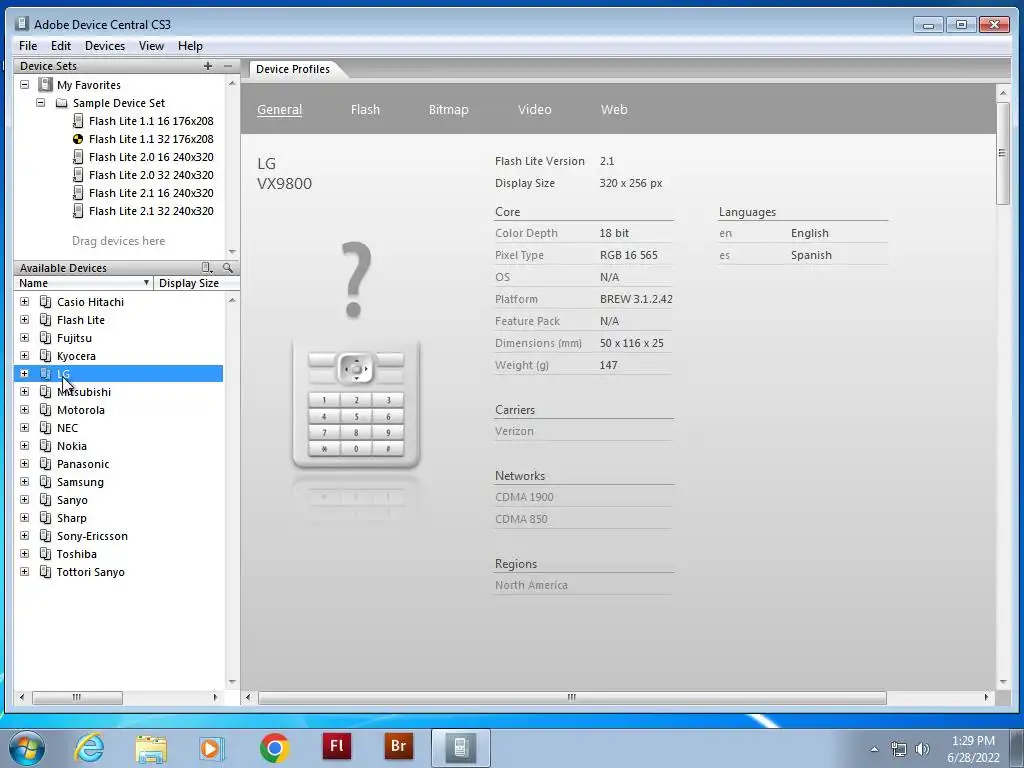Click the device profile vertical scrollbar thumb

point(1003,153)
